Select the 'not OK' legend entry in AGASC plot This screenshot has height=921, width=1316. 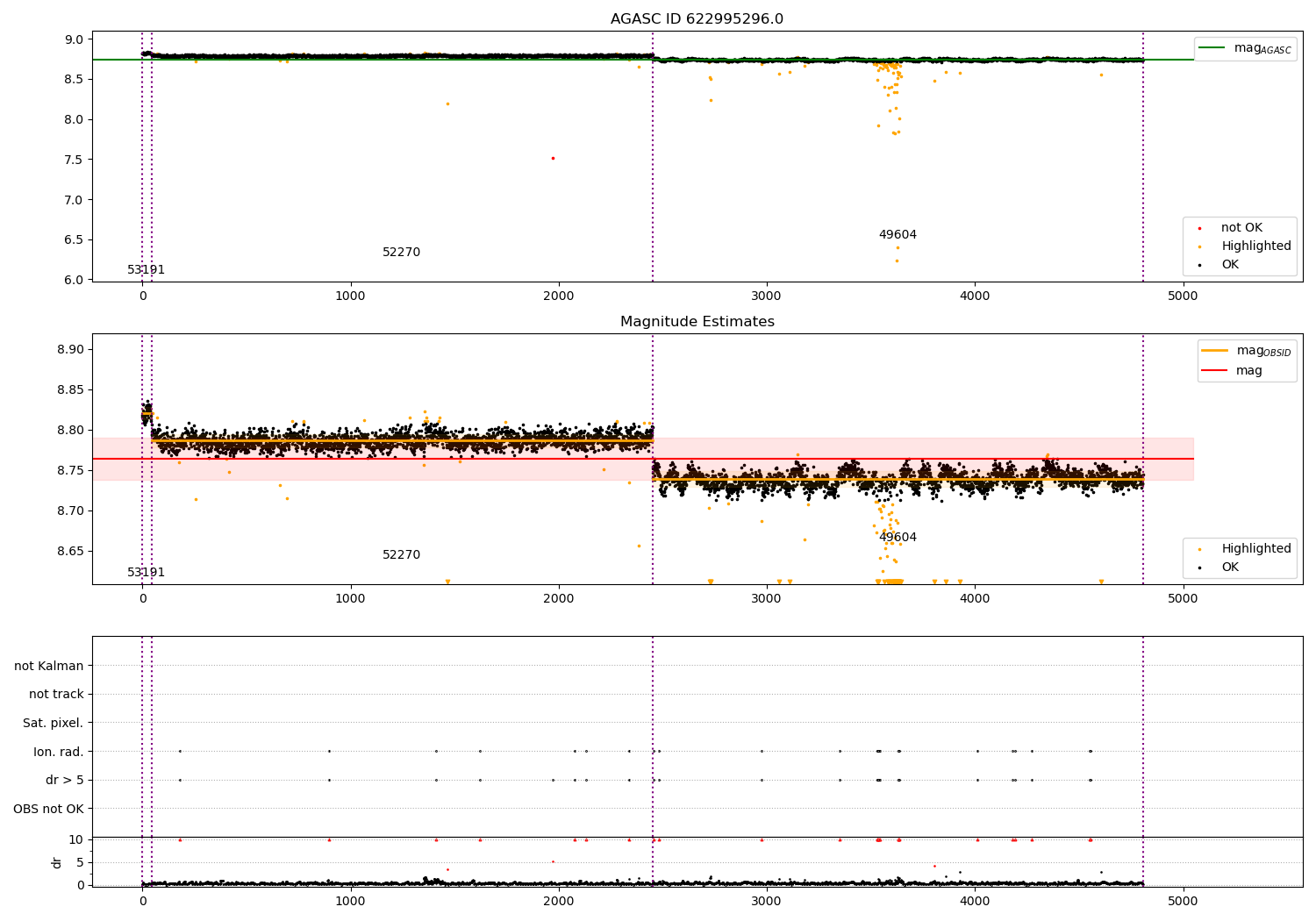(1241, 228)
